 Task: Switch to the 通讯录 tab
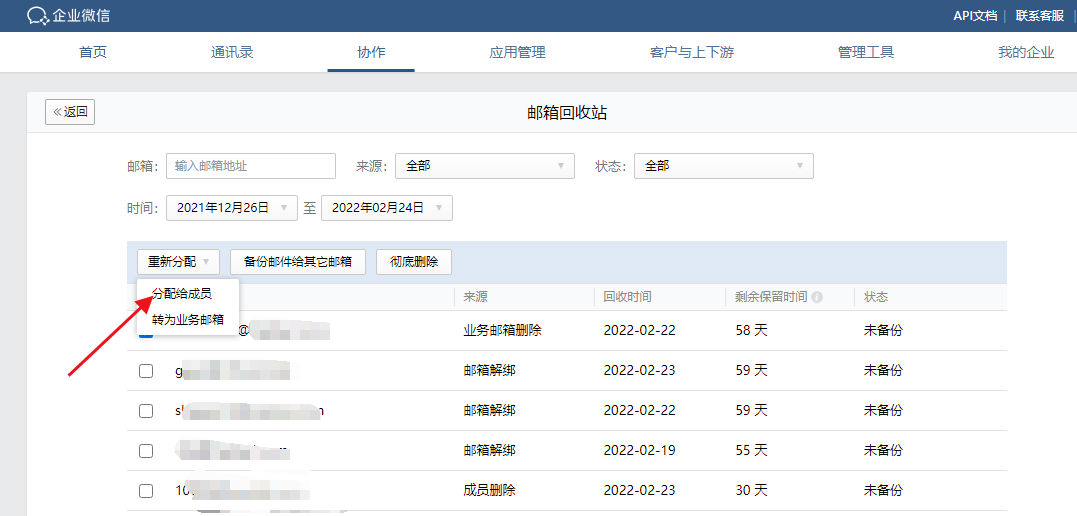click(x=232, y=52)
